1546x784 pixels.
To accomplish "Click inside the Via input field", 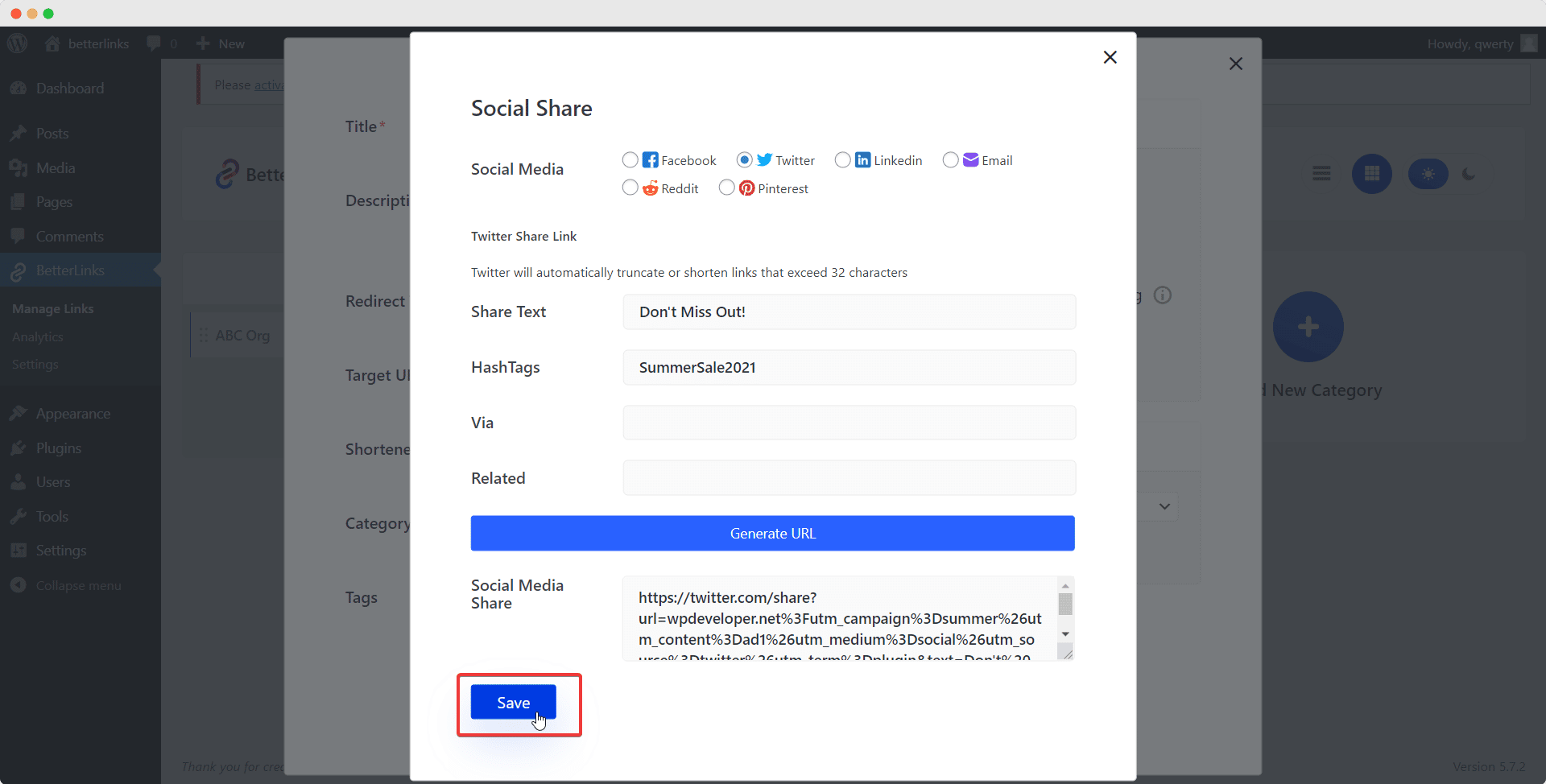I will [849, 422].
